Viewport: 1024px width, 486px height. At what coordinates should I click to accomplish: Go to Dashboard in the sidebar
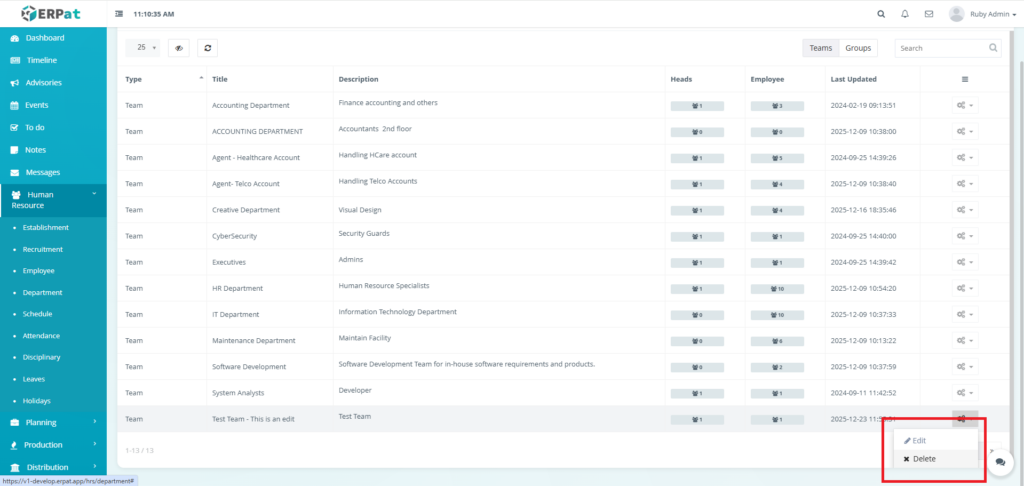[45, 38]
